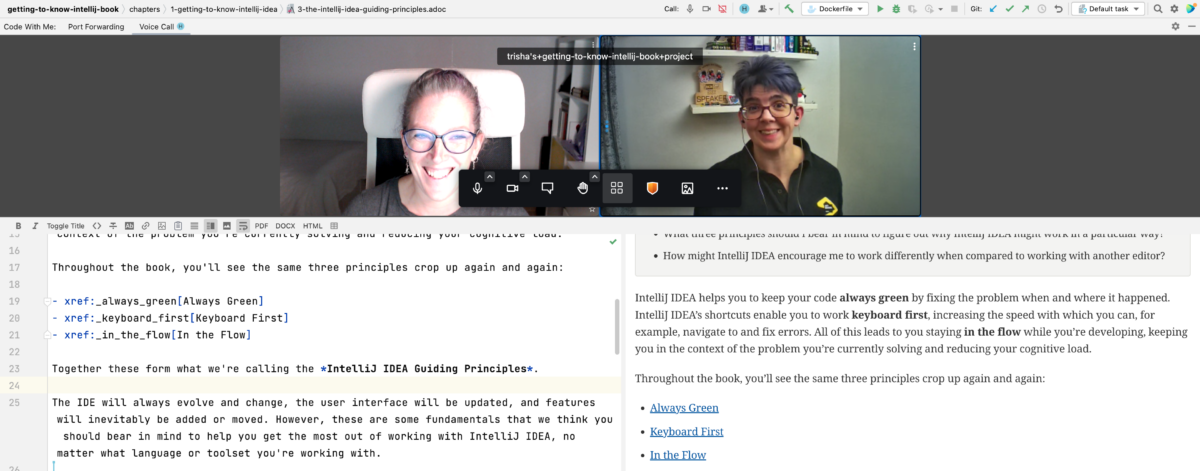Expand camera options chevron in call bar
The image size is (1200, 471).
pos(525,177)
